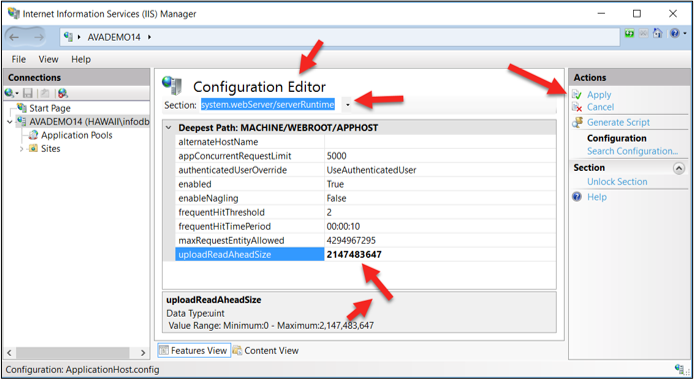Click the enabled value True

(x=335, y=184)
